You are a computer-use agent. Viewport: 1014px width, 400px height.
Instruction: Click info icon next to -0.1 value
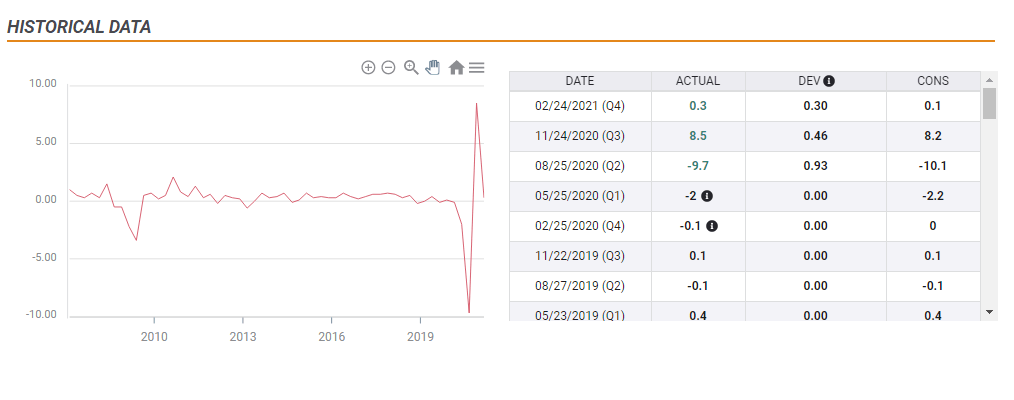pyautogui.click(x=712, y=226)
